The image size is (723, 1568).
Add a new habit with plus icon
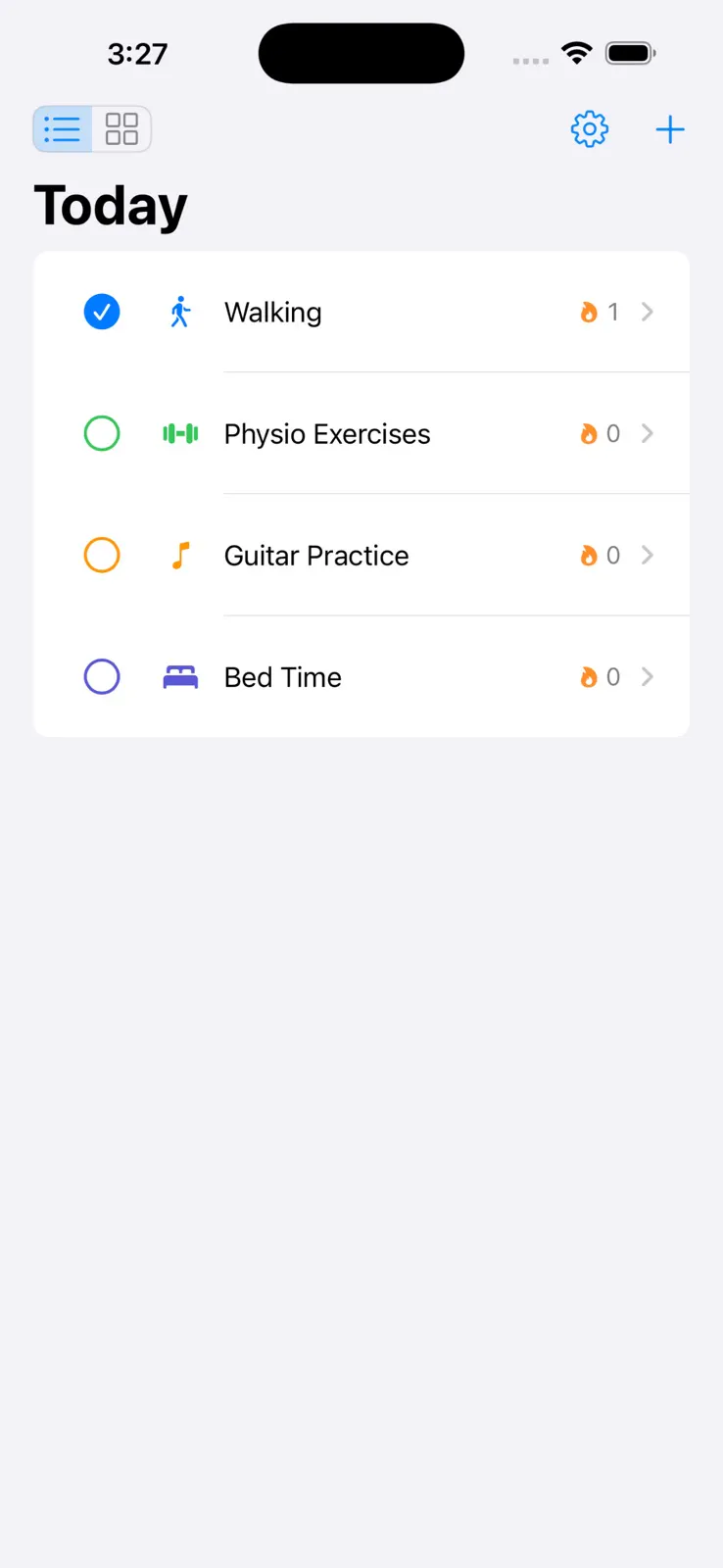(670, 129)
